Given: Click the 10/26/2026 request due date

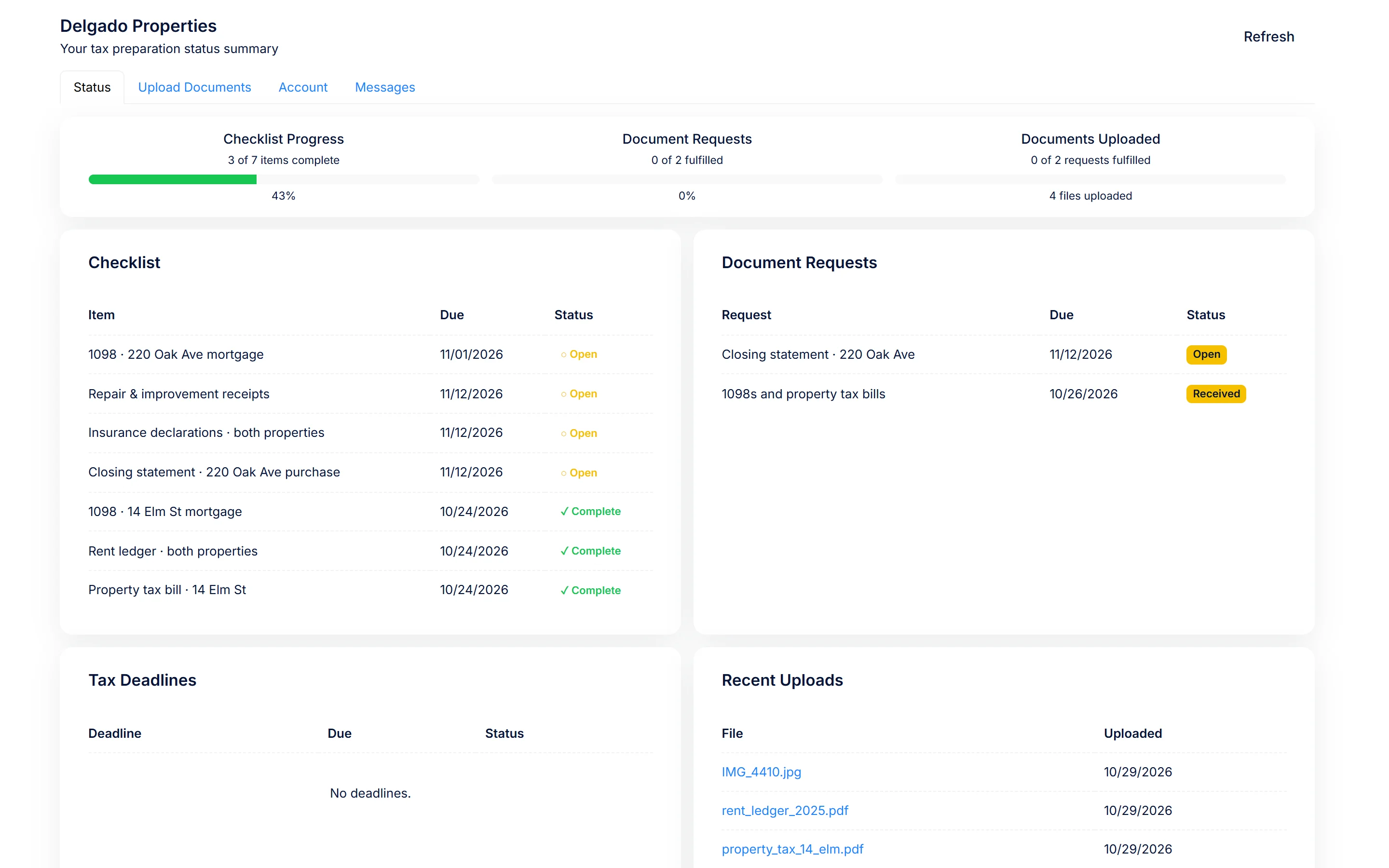Looking at the screenshot, I should (x=1083, y=394).
